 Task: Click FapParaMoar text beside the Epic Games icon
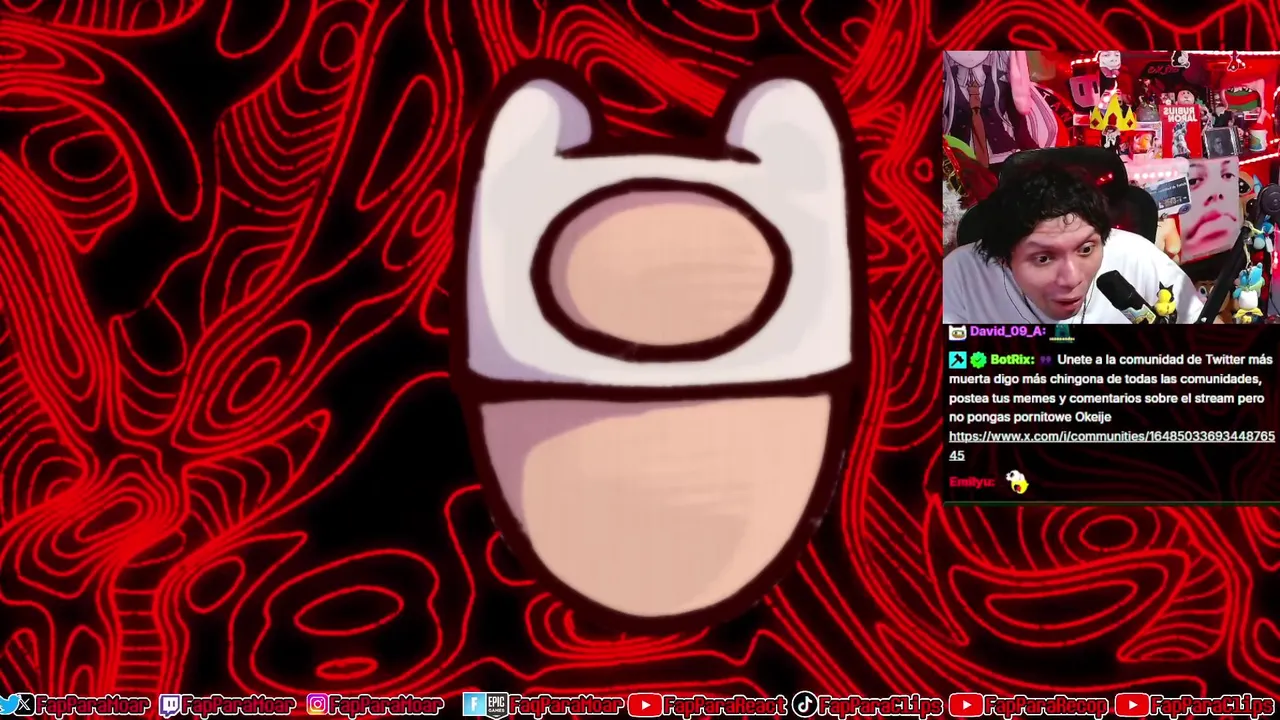[x=566, y=705]
